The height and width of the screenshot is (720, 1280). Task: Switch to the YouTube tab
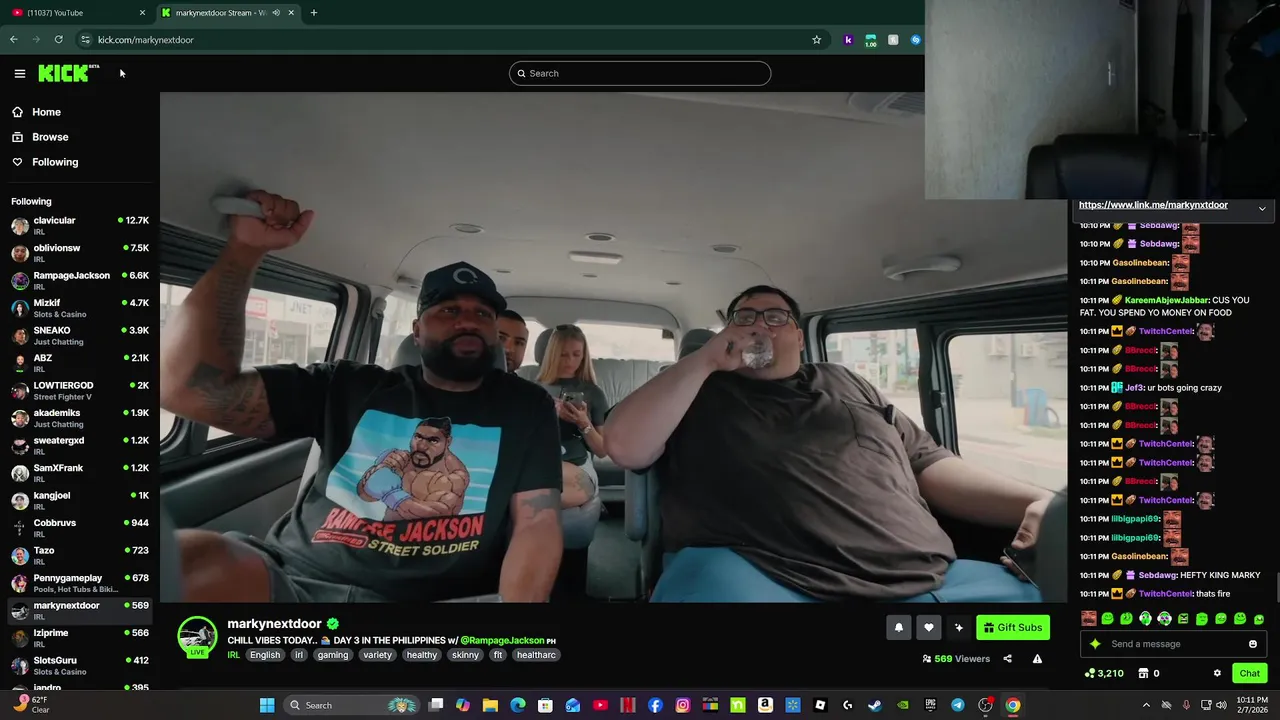pos(76,13)
